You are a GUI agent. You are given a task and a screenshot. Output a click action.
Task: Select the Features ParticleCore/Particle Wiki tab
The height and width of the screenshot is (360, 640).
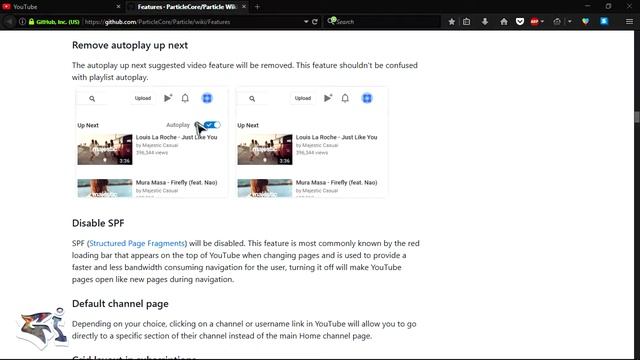(187, 7)
